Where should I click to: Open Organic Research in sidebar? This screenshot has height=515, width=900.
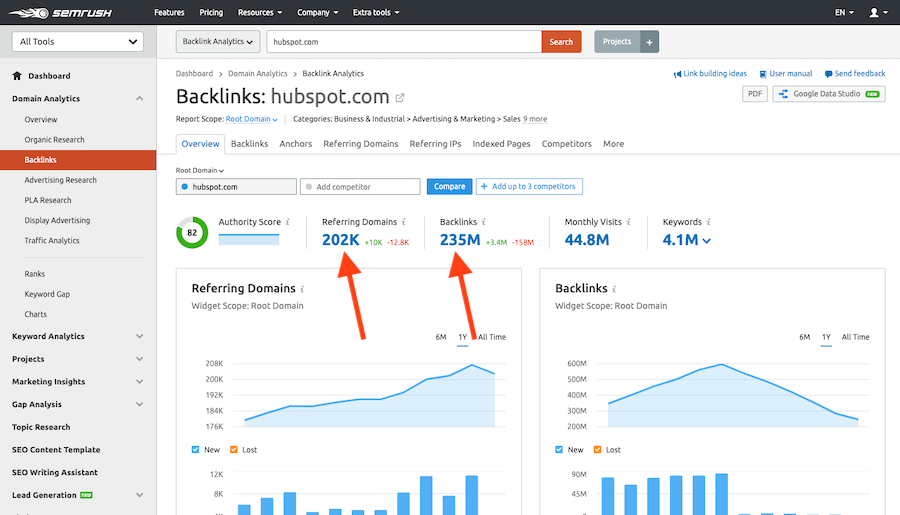point(55,140)
